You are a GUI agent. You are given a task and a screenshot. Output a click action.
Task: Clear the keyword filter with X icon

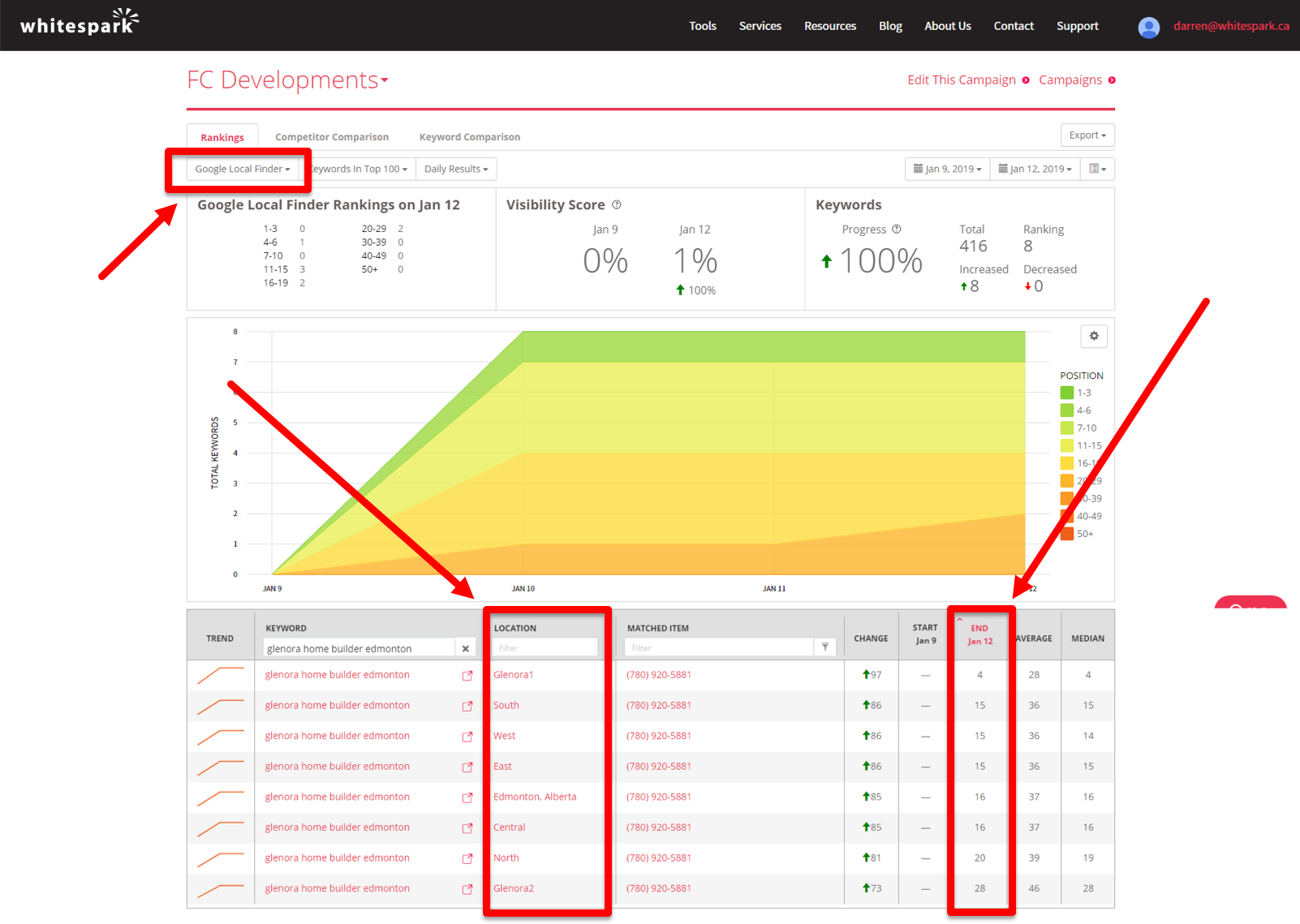[x=466, y=649]
